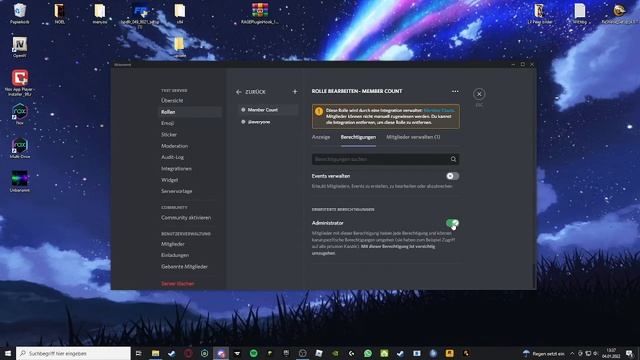
Task: Open the three-dots role options menu
Action: [x=455, y=91]
